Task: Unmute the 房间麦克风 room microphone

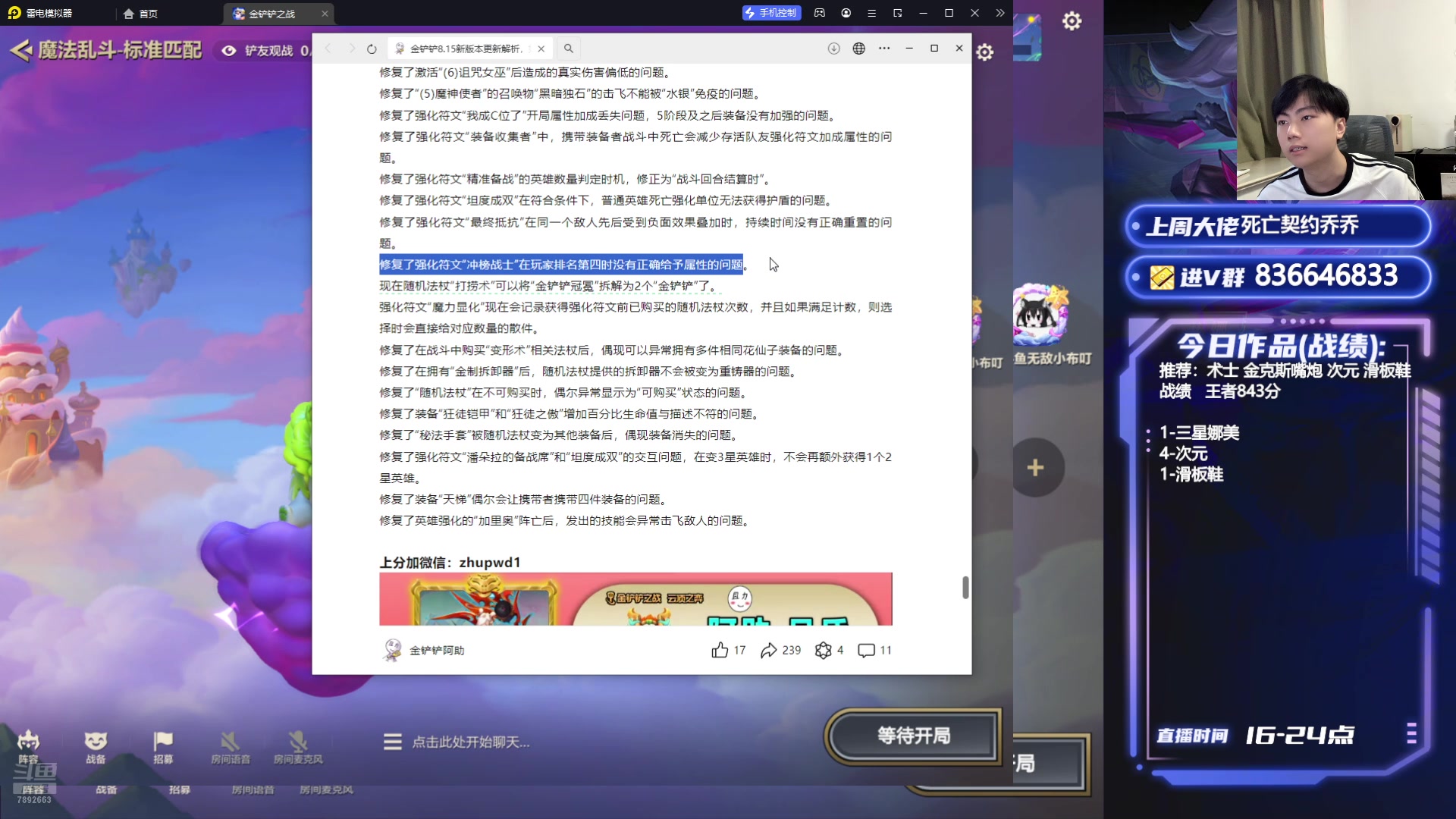Action: coord(297,743)
